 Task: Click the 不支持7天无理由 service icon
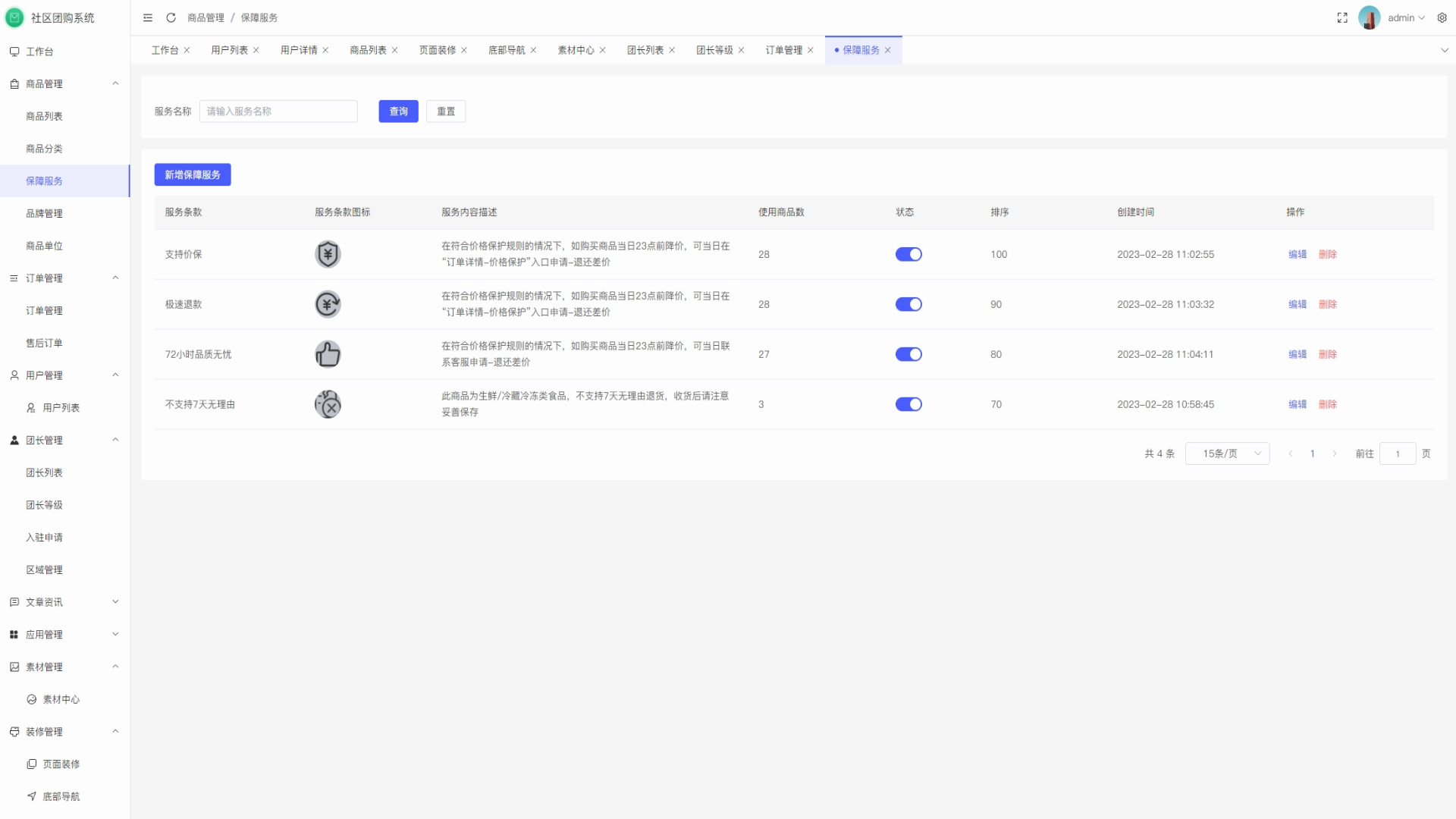pos(328,404)
